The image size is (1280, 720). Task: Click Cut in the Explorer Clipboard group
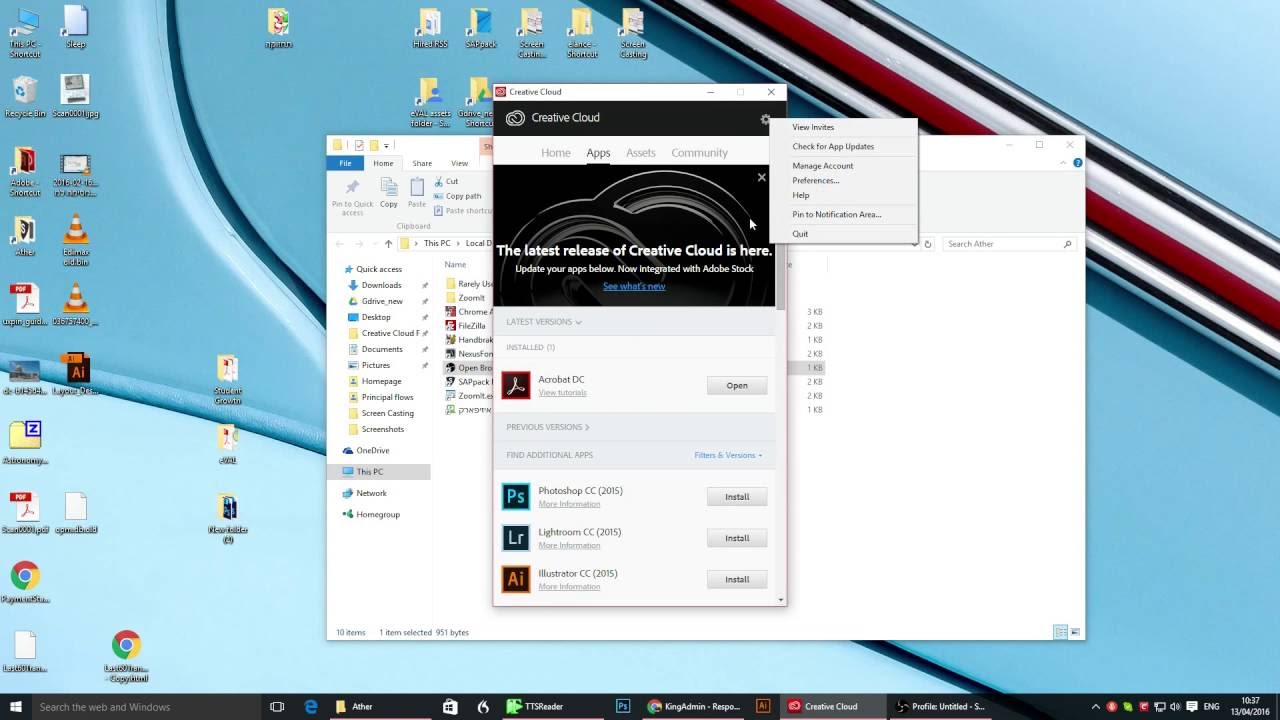[446, 181]
